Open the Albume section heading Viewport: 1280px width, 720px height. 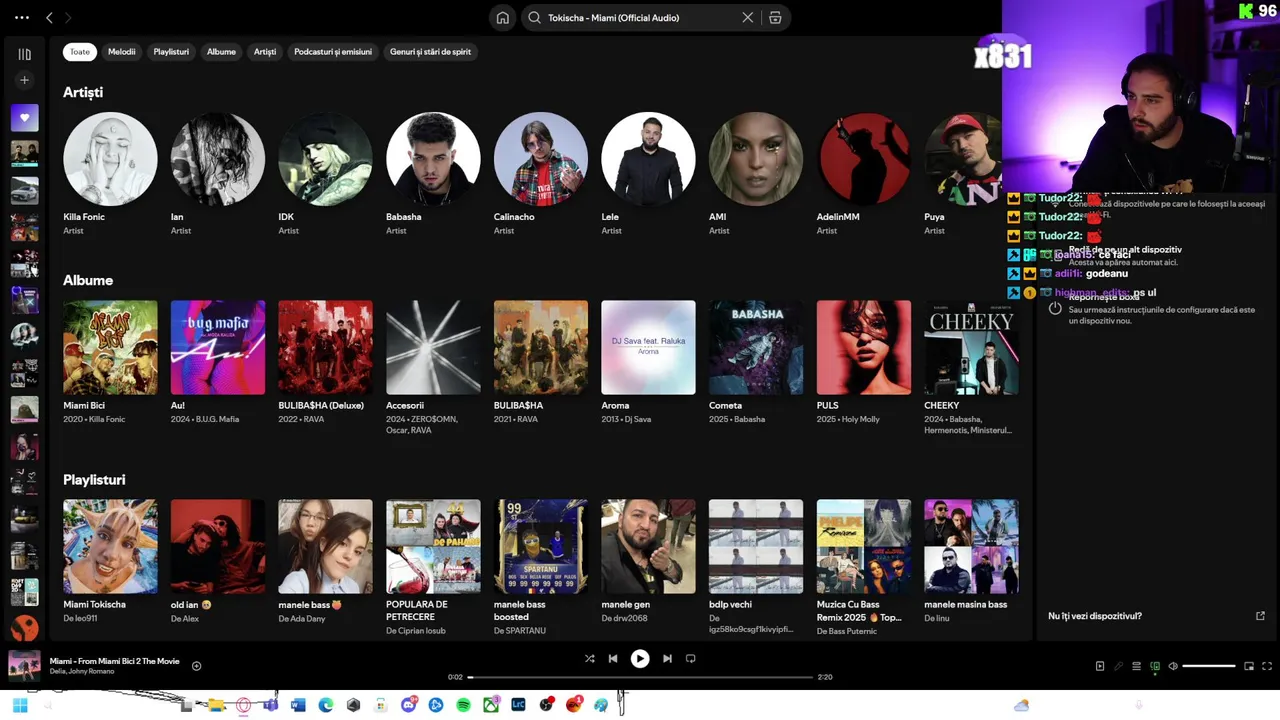pyautogui.click(x=88, y=280)
